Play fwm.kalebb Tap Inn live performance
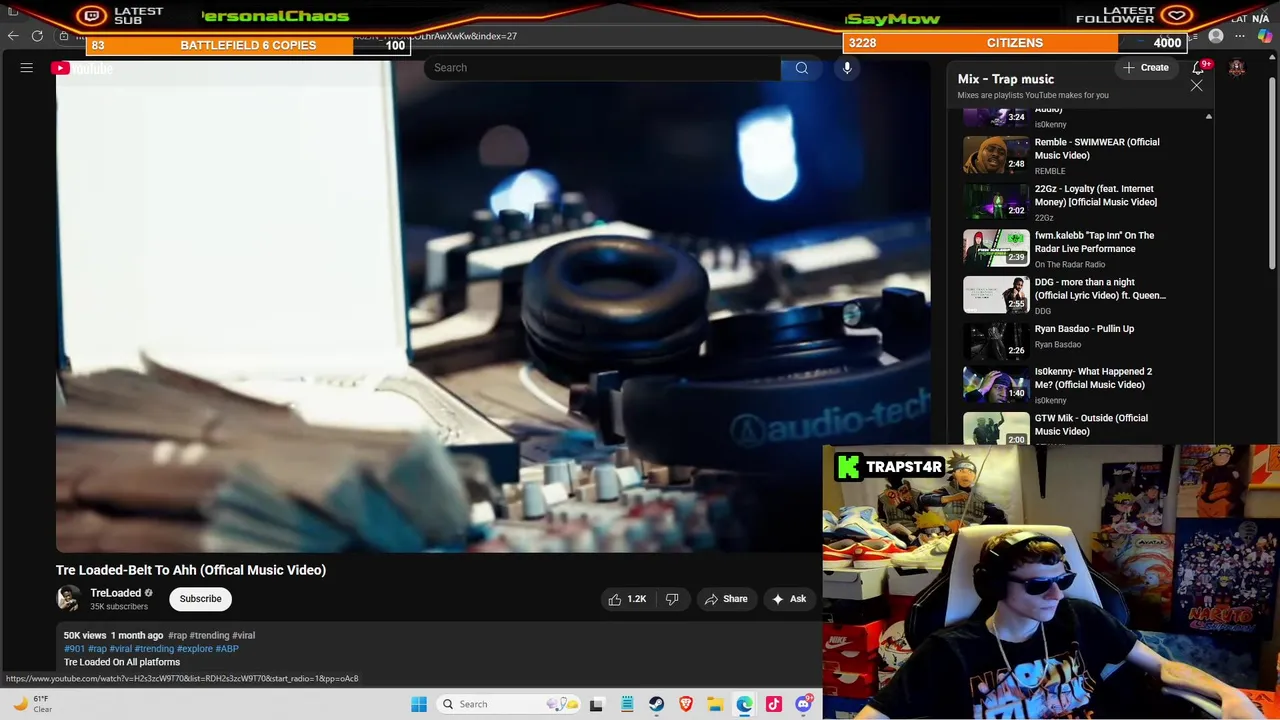The width and height of the screenshot is (1280, 720). (1094, 242)
